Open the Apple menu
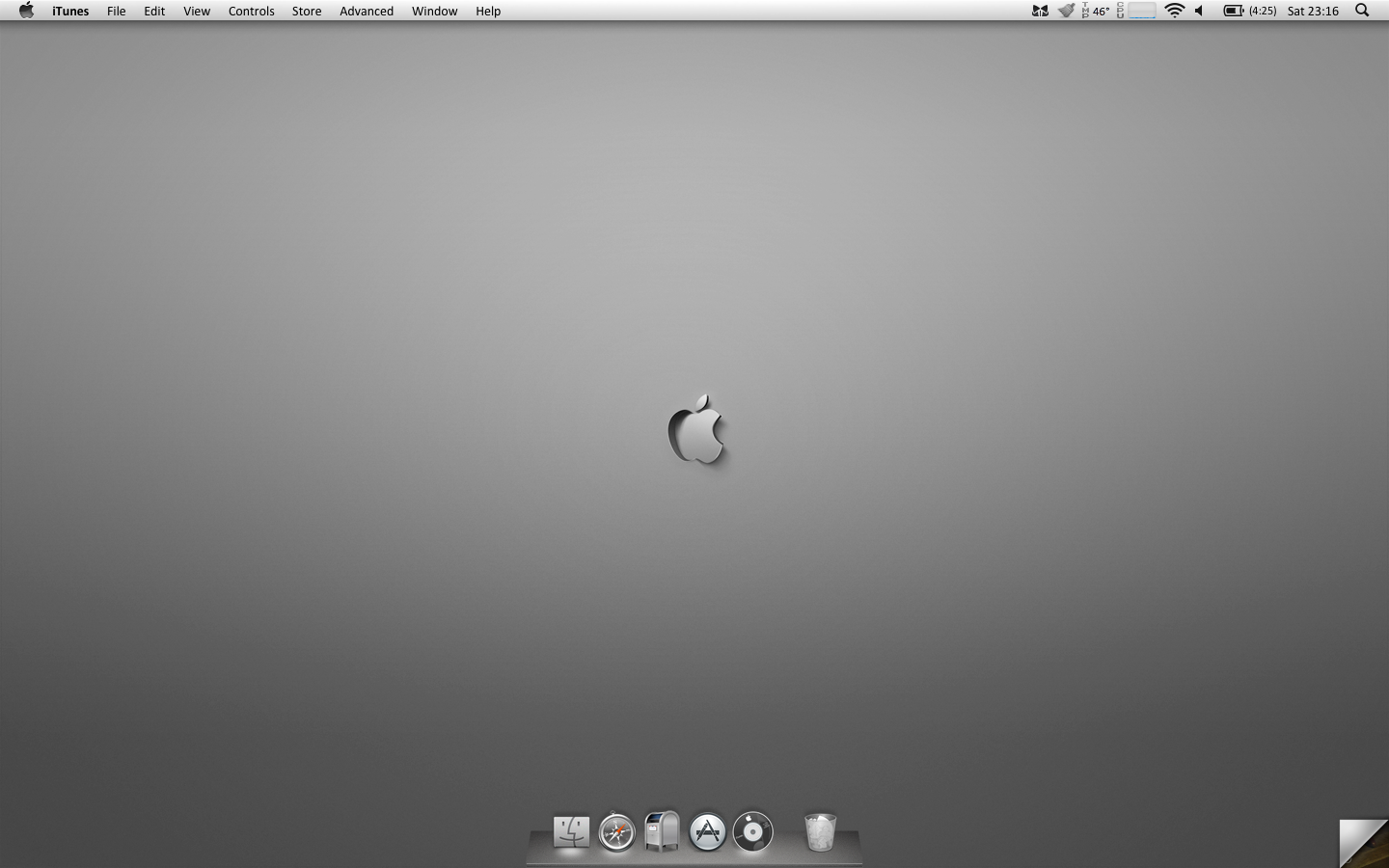 pos(26,11)
